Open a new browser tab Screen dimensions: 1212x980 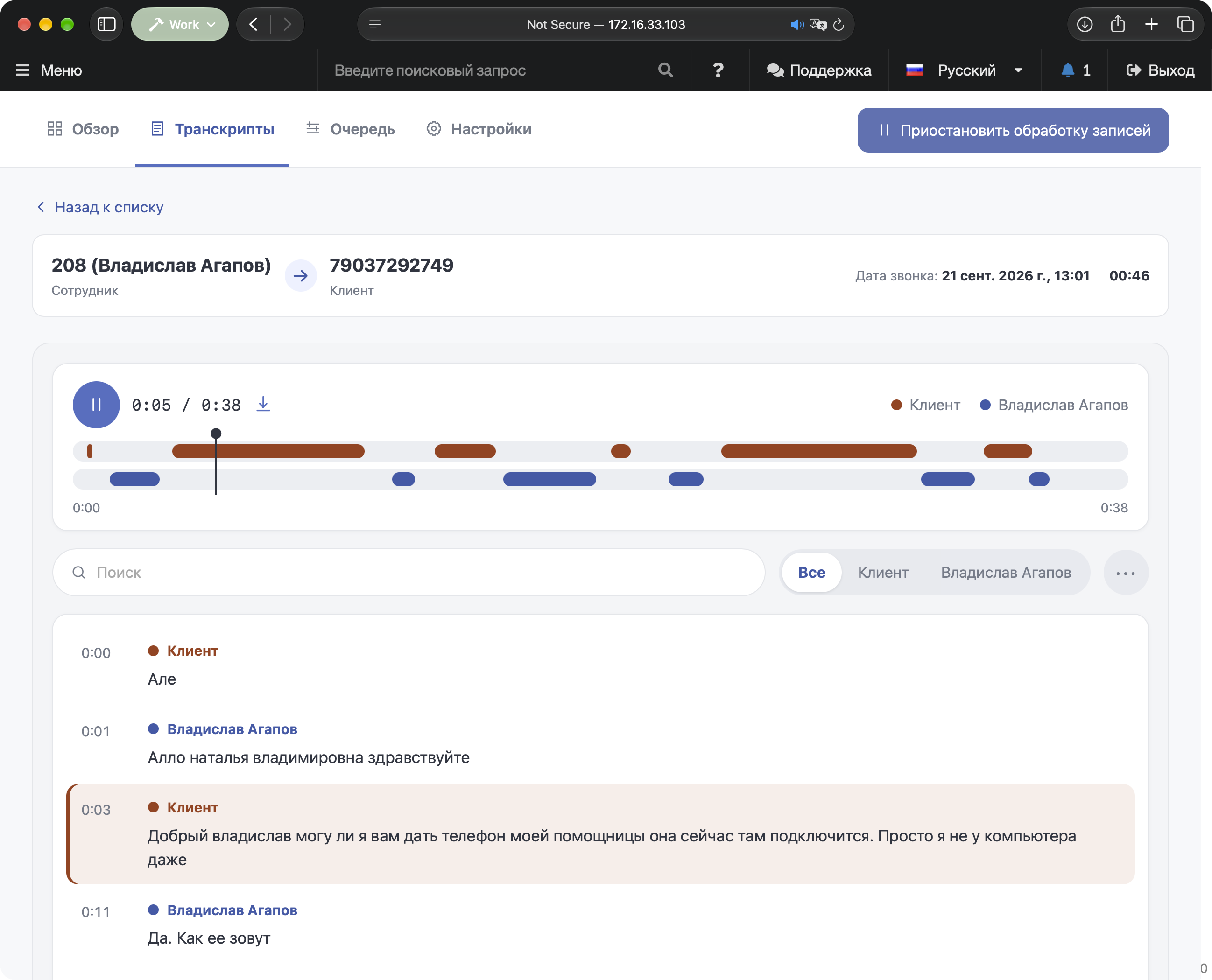1151,24
